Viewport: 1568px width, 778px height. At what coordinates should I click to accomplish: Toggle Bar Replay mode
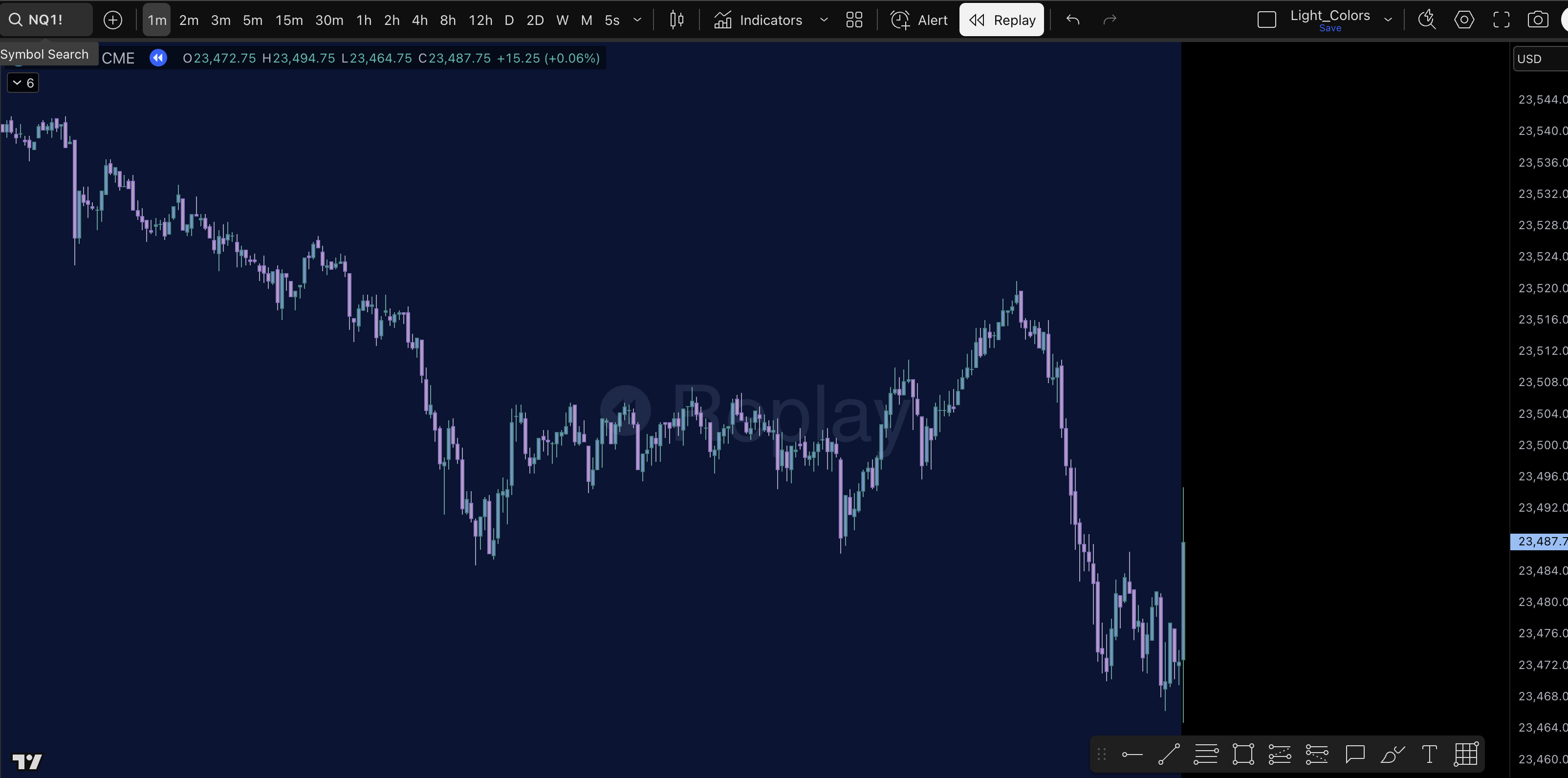pyautogui.click(x=1002, y=20)
